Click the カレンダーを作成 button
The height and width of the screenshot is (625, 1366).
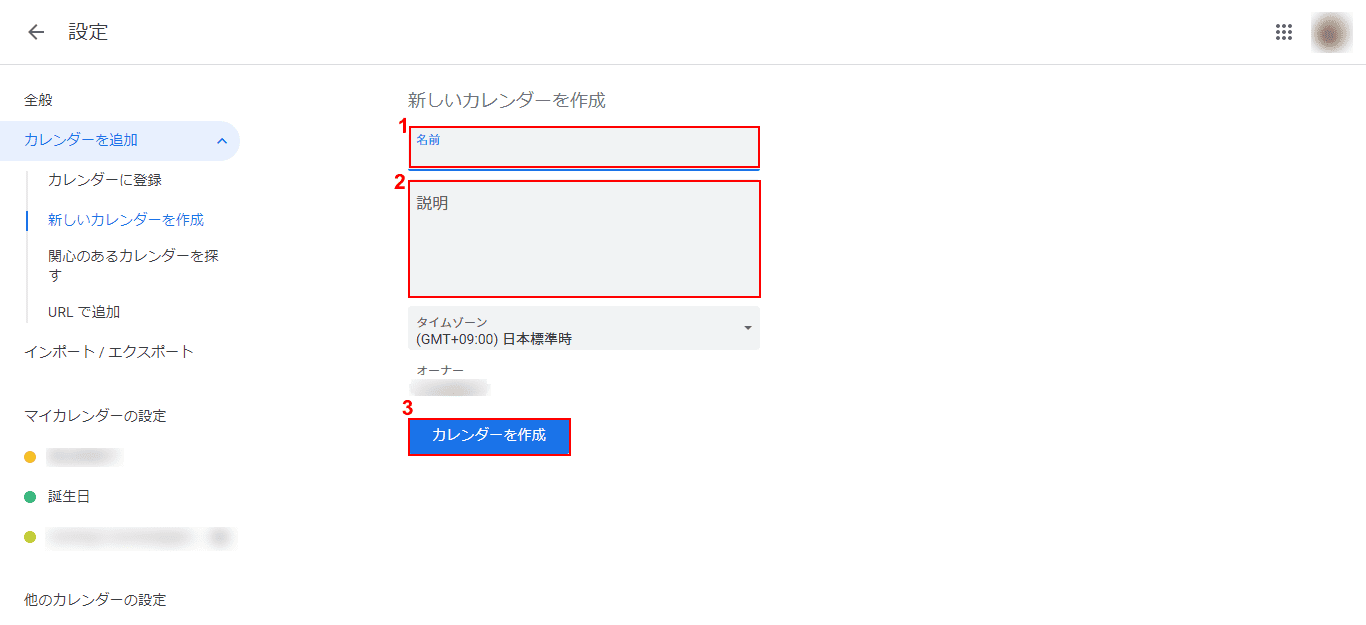click(489, 436)
